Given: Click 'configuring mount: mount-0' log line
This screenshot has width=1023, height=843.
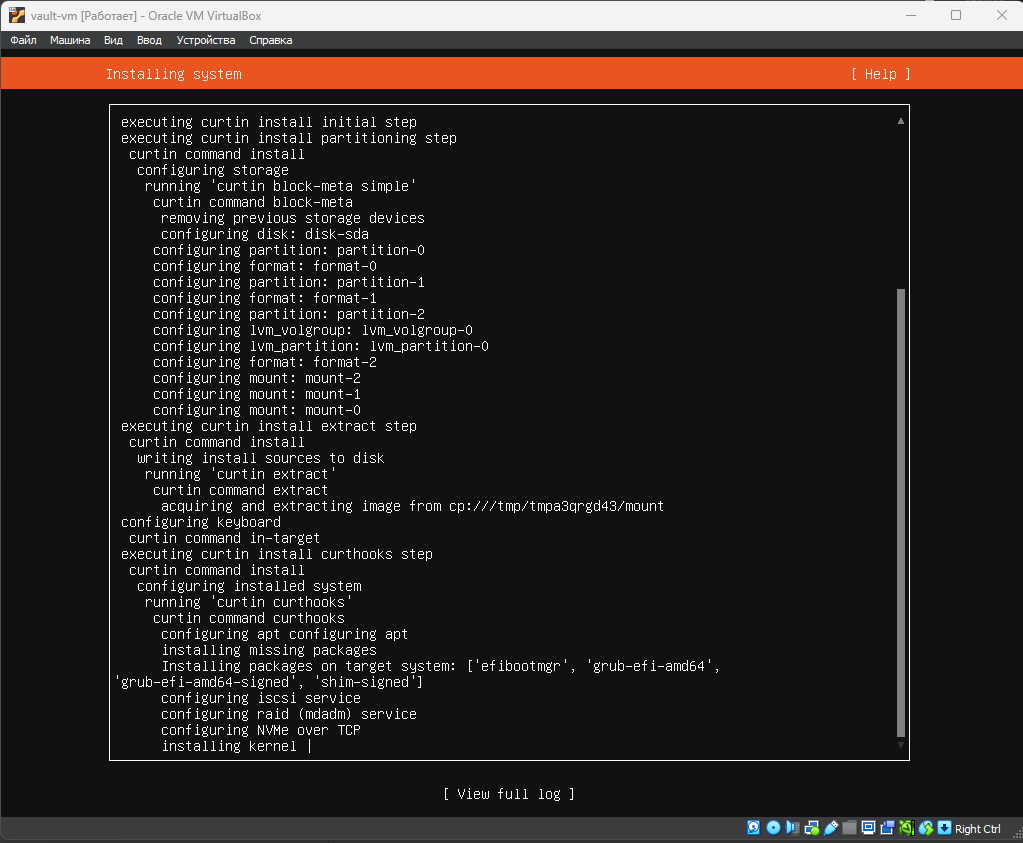Looking at the screenshot, I should pos(256,410).
